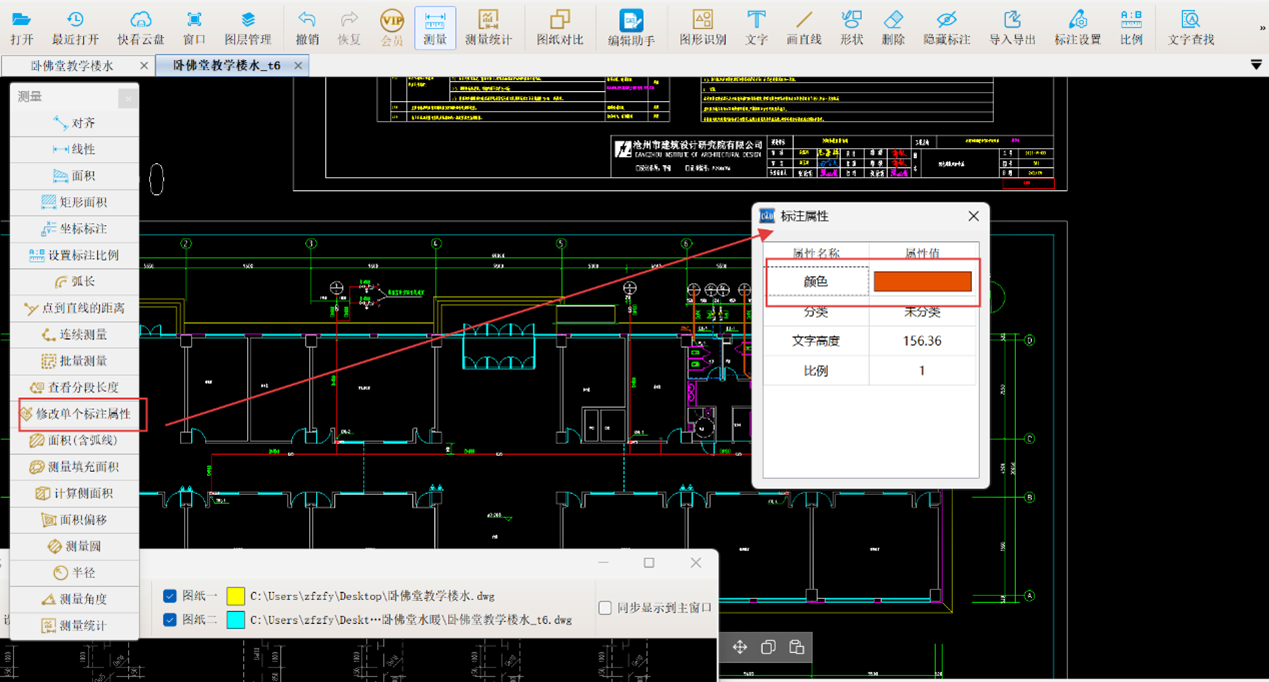This screenshot has width=1269, height=682.
Task: Click the 隐藏标注 hide annotations icon
Action: (946, 26)
